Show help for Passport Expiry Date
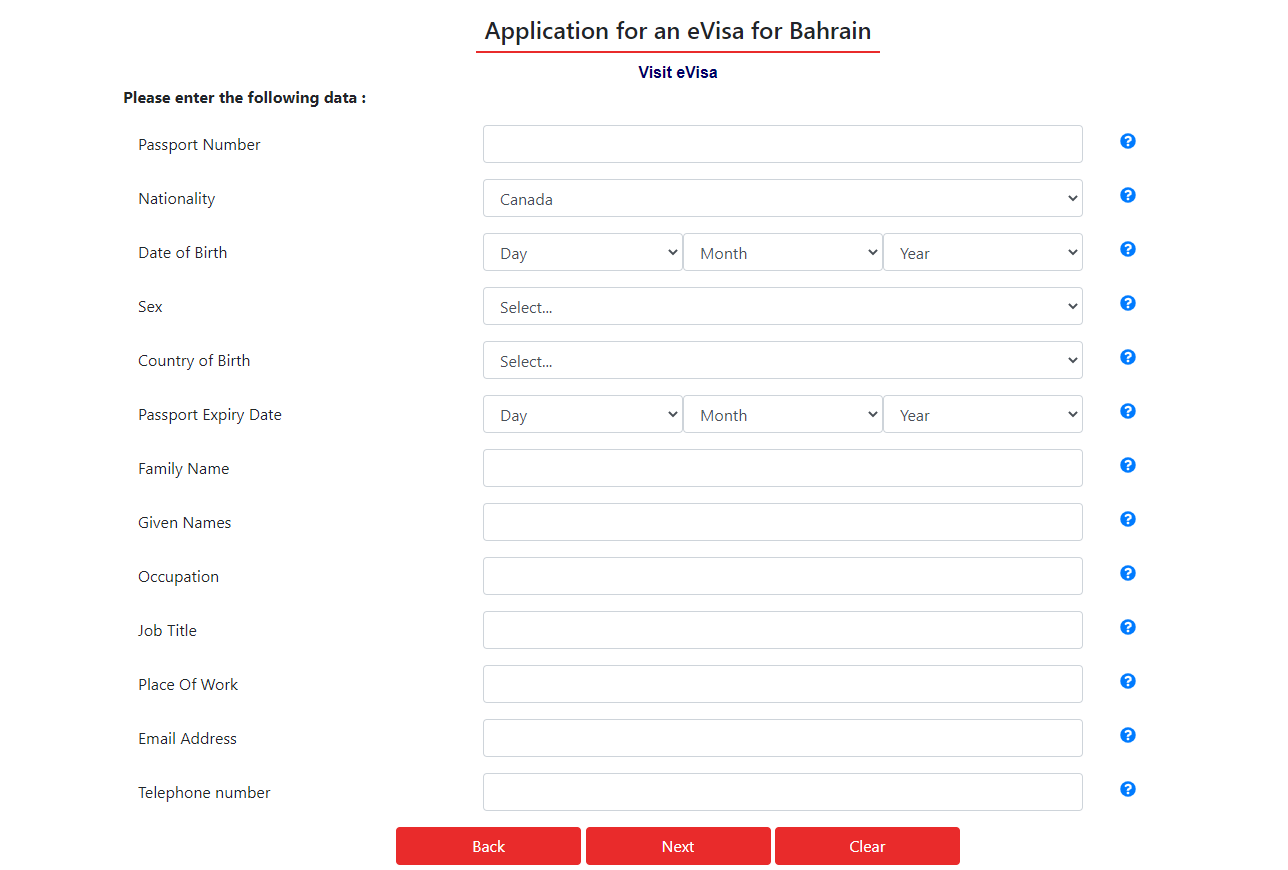1288x870 pixels. point(1128,411)
